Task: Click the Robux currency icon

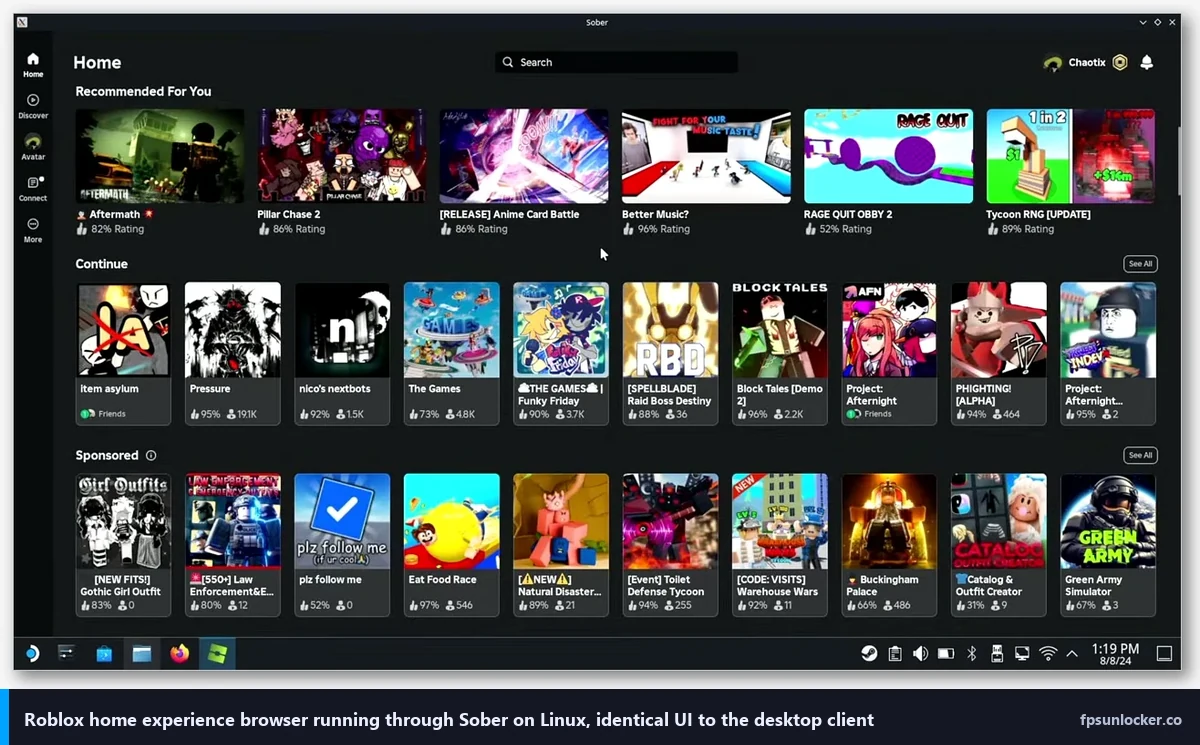Action: pyautogui.click(x=1120, y=62)
